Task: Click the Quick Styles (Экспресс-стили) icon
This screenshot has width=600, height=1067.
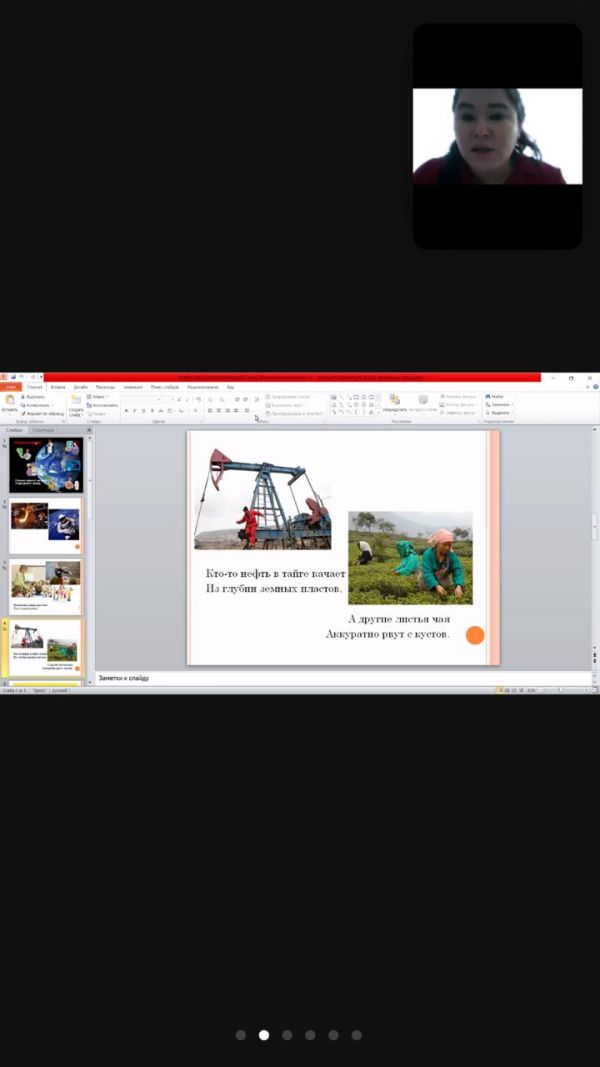Action: [423, 400]
